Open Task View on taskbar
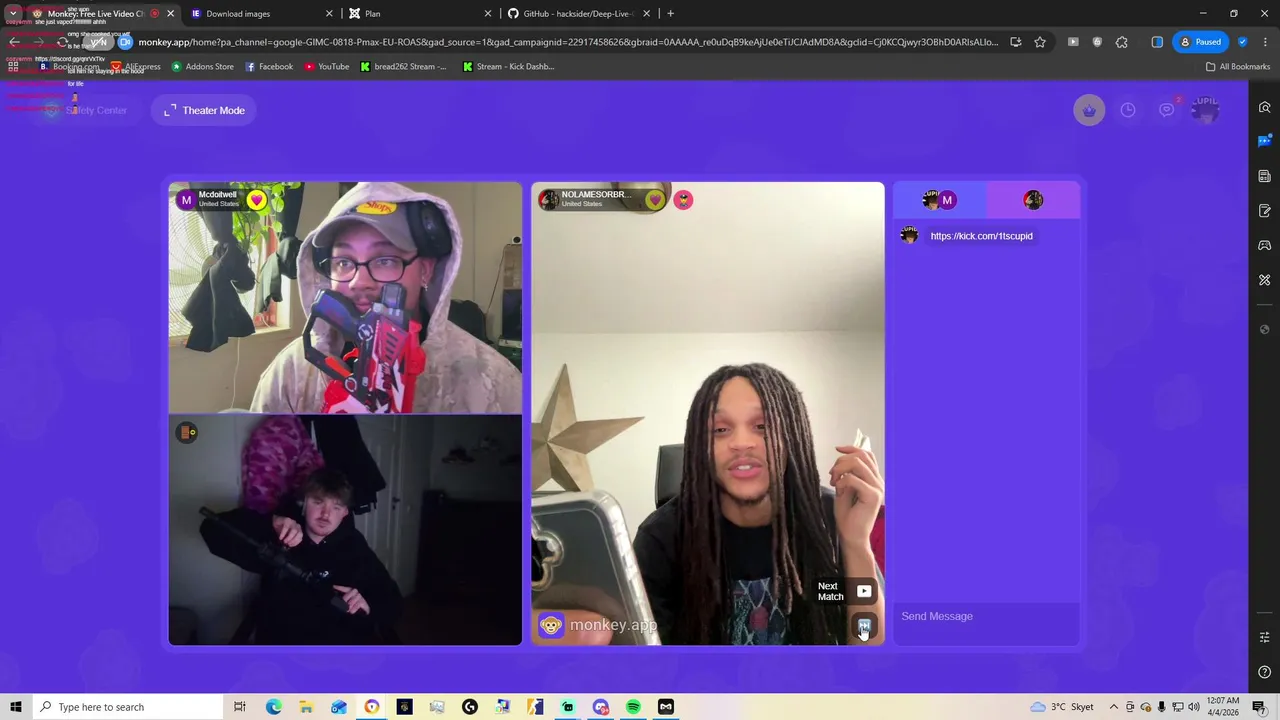Viewport: 1280px width, 720px height. (240, 707)
